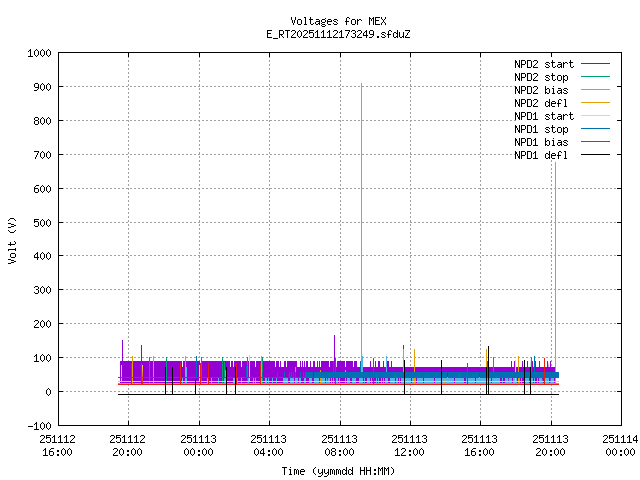640x480 pixels.
Task: Click the 'Time (yymmdd HH:MM)' x-axis label
Action: pos(338,471)
